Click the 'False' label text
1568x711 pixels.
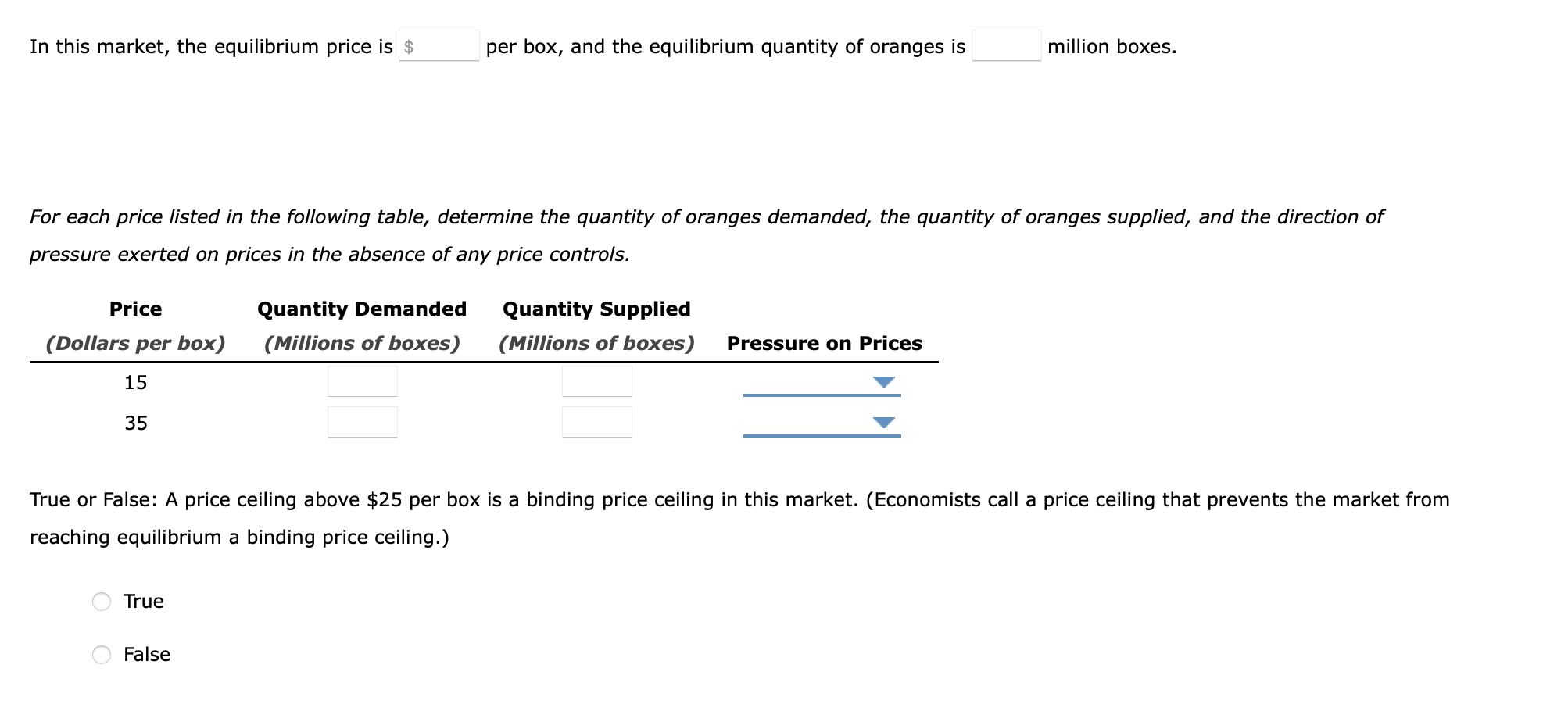pos(147,655)
